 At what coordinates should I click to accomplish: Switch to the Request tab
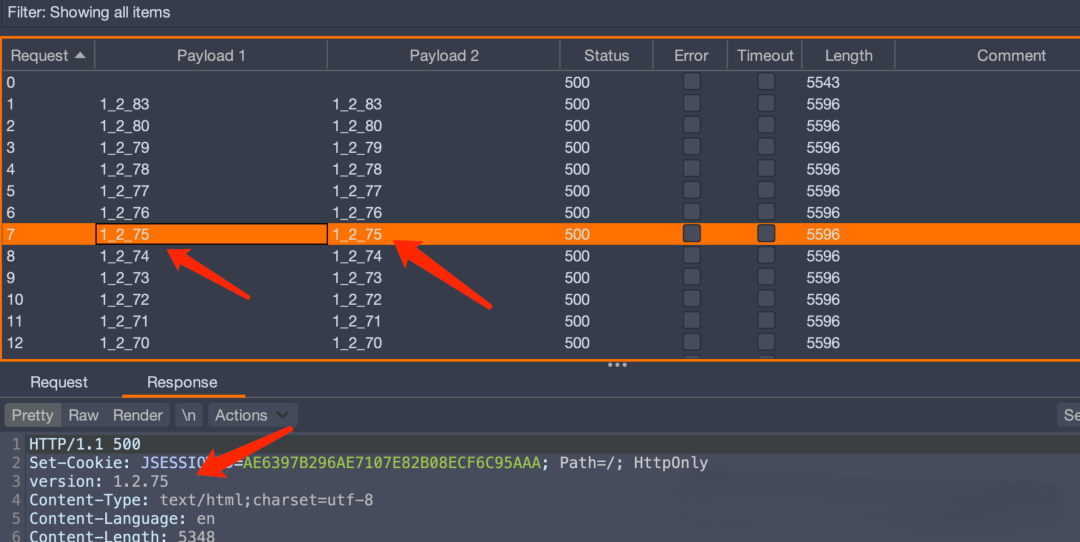59,382
